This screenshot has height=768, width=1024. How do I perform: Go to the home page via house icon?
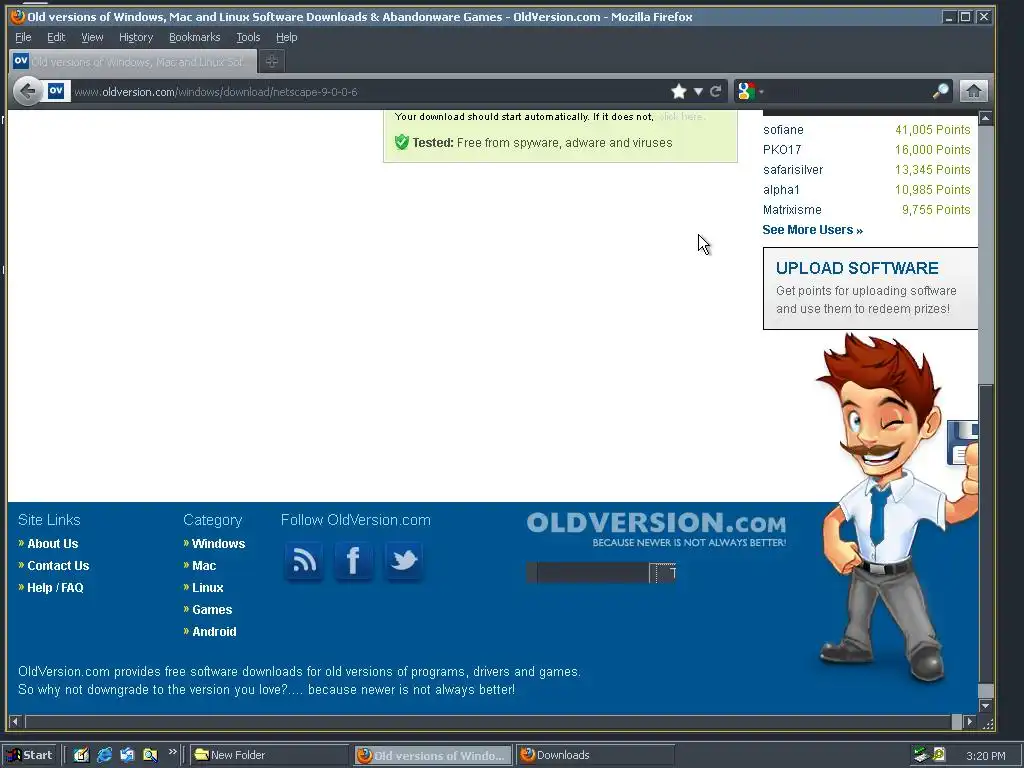click(973, 91)
